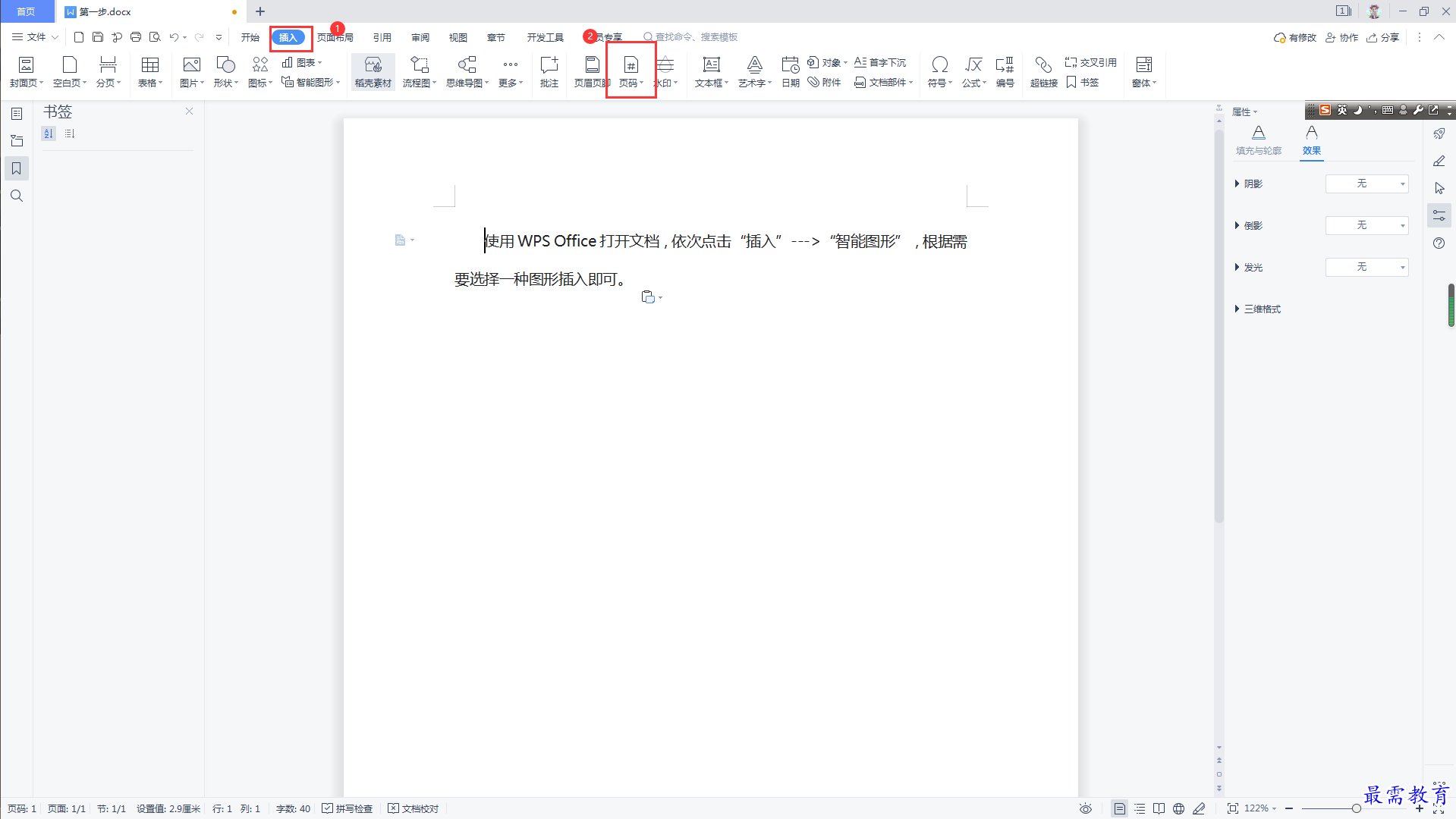Image resolution: width=1456 pixels, height=819 pixels.
Task: Open the 阴影 shadow dropdown
Action: tap(1367, 184)
